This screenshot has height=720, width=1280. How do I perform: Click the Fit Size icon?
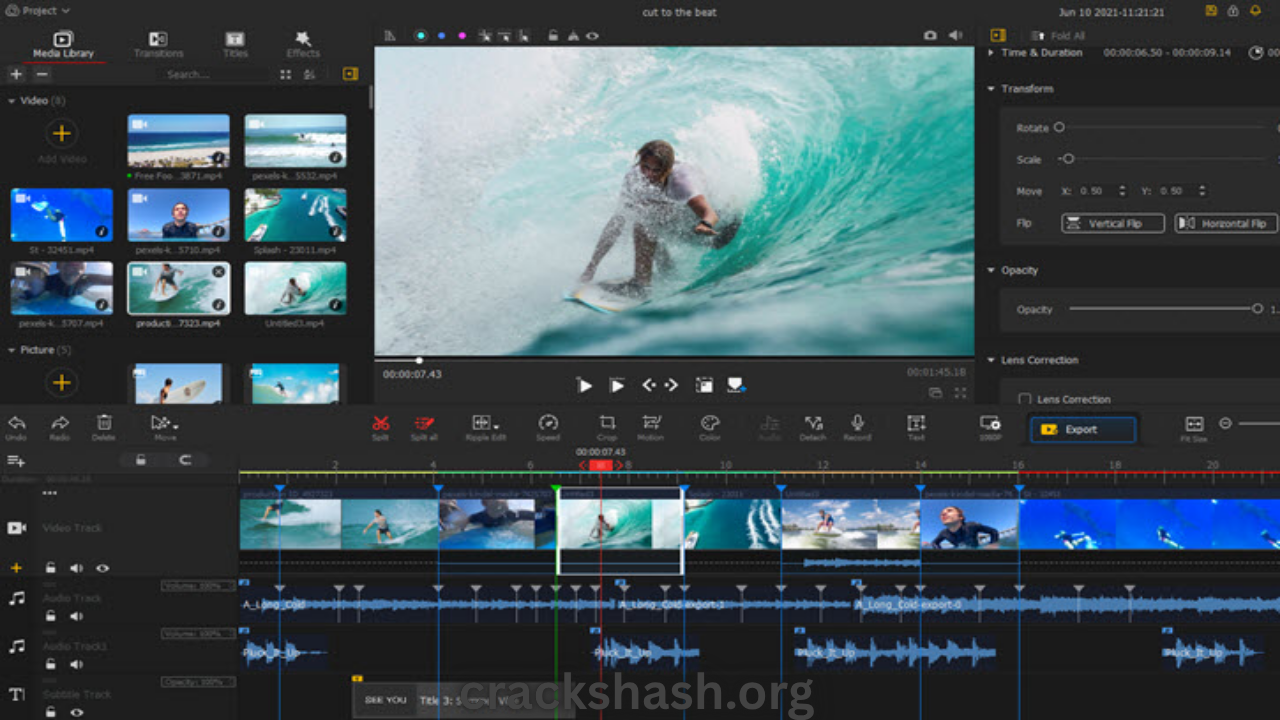[1194, 424]
